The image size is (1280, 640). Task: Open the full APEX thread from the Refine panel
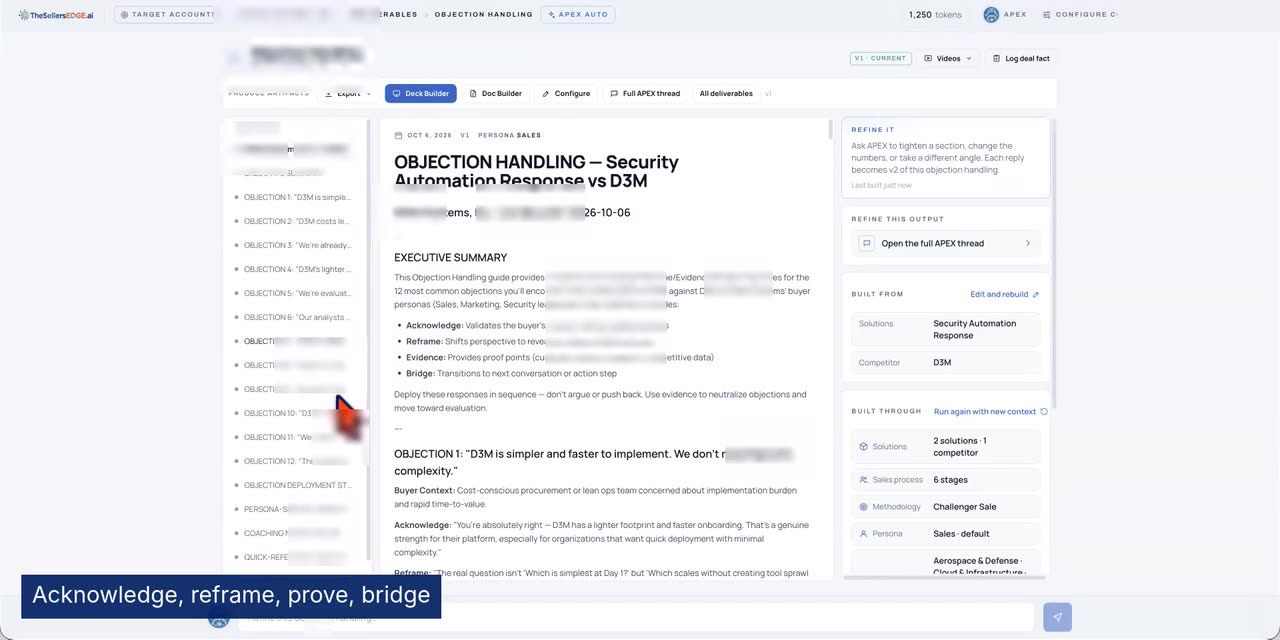(945, 243)
